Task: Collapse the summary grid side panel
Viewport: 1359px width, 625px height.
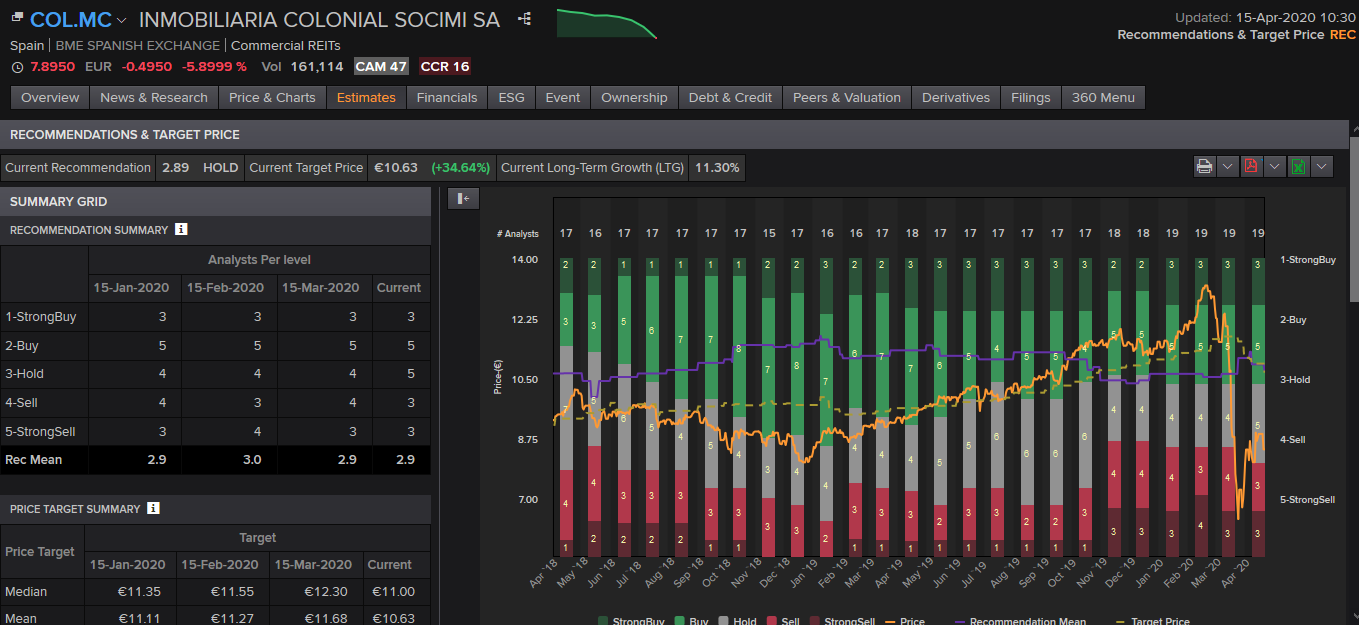Action: coord(463,198)
